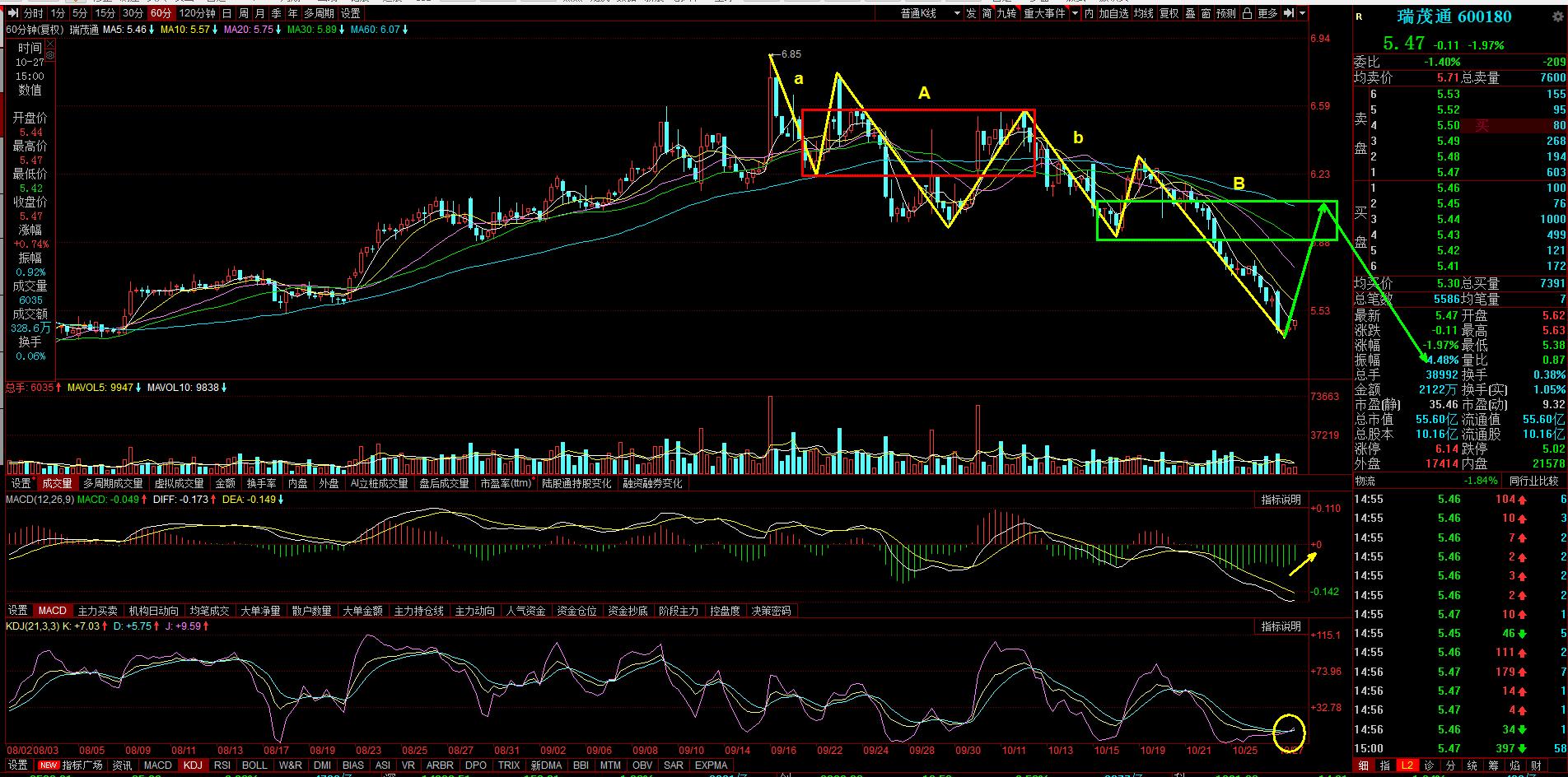
Task: Select the 财 finance tab
Action: tap(1535, 765)
